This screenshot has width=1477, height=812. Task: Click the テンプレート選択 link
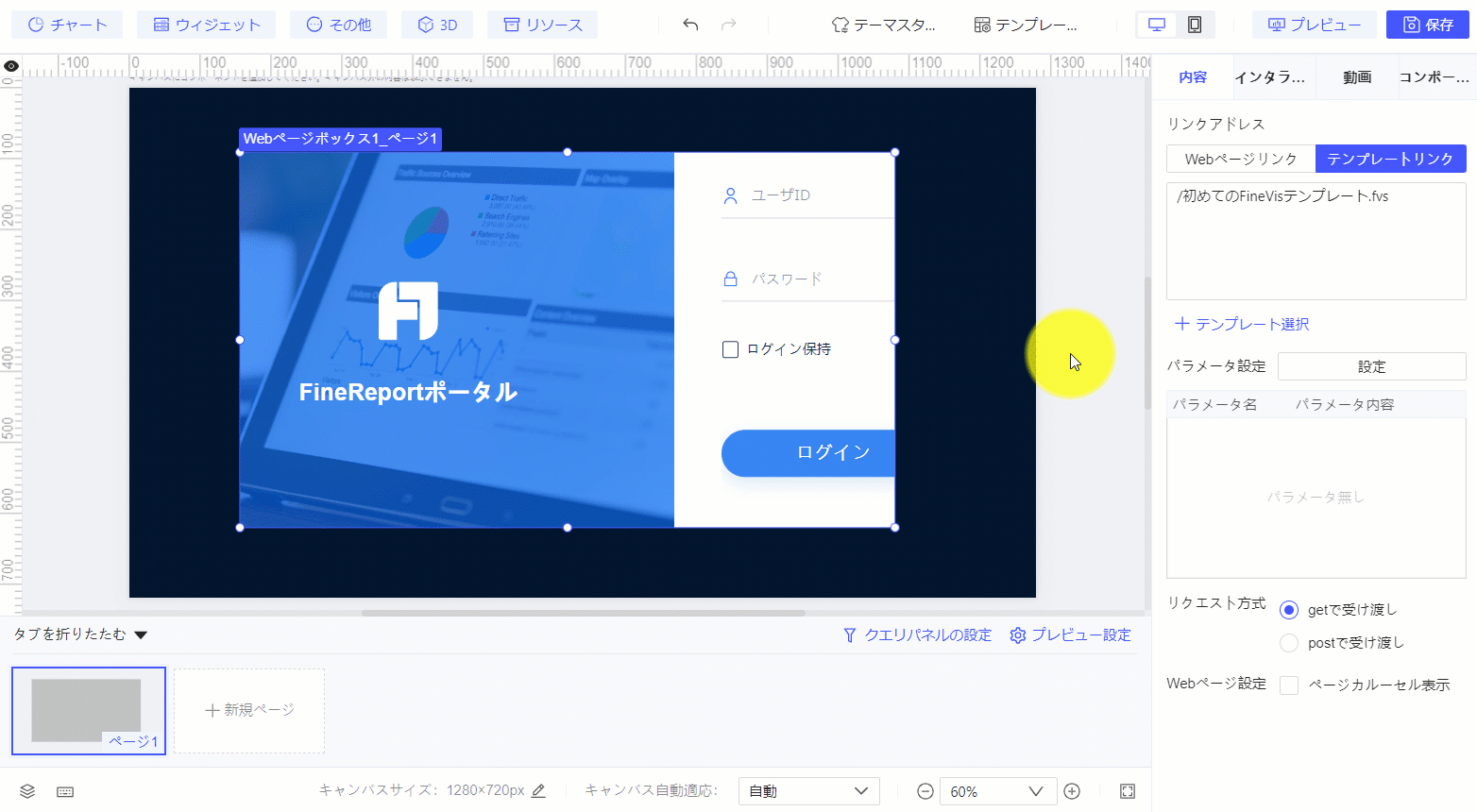[1241, 324]
